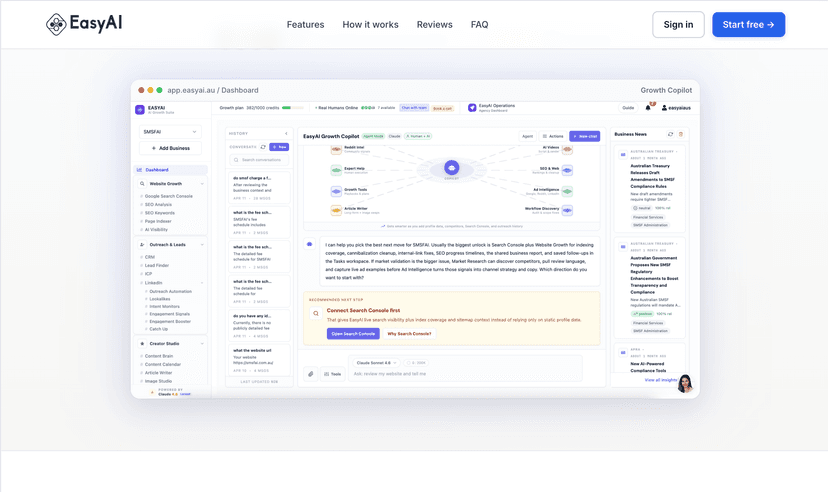
Task: Click the attachment paperclip icon
Action: (310, 374)
